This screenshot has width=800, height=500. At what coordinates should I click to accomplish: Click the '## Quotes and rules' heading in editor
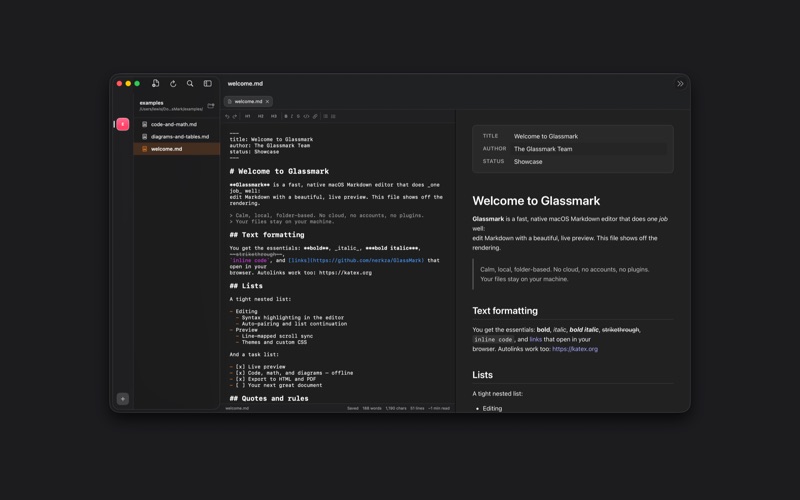[x=269, y=398]
